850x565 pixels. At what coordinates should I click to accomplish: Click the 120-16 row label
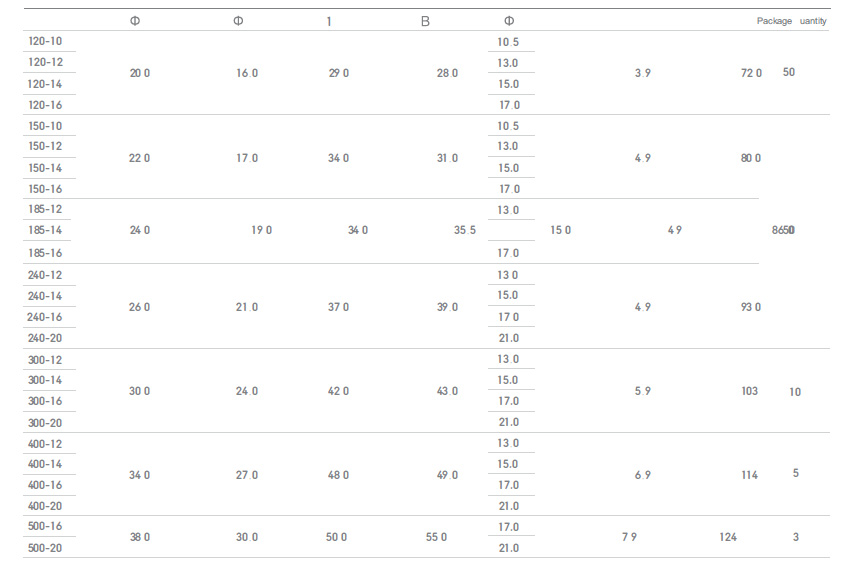pos(45,105)
